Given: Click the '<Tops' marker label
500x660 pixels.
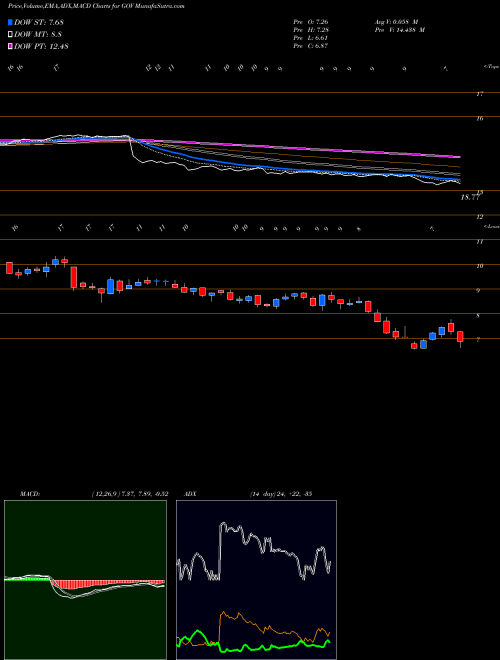Looking at the screenshot, I should (491, 67).
